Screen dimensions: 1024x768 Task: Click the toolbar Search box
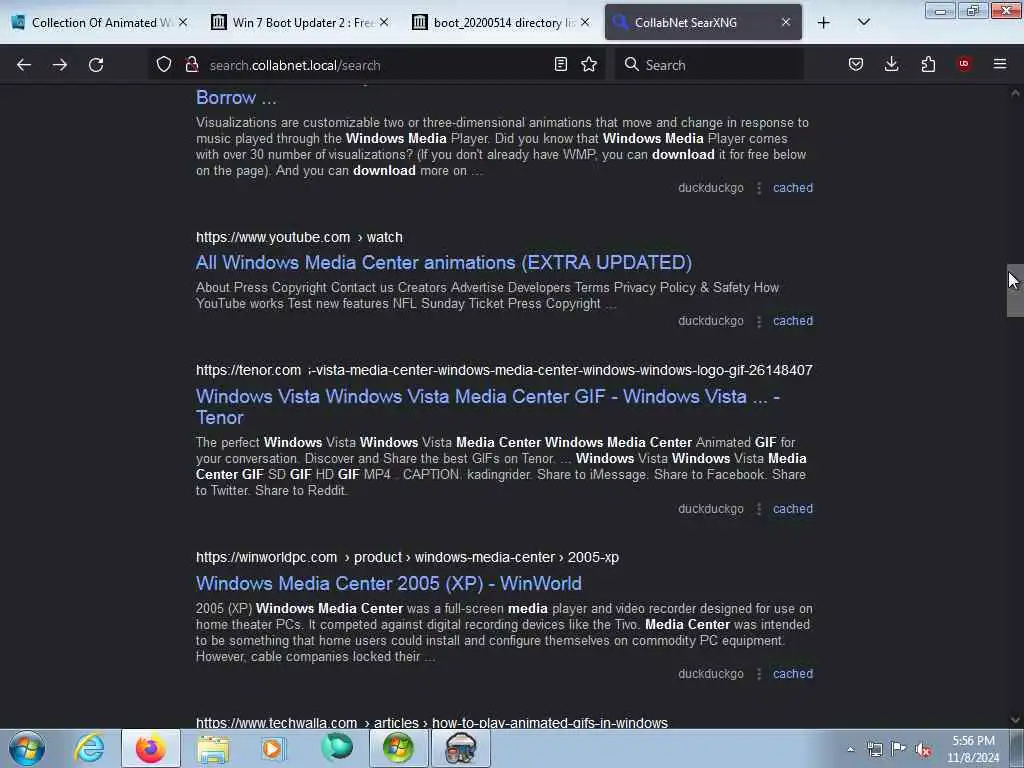(709, 65)
